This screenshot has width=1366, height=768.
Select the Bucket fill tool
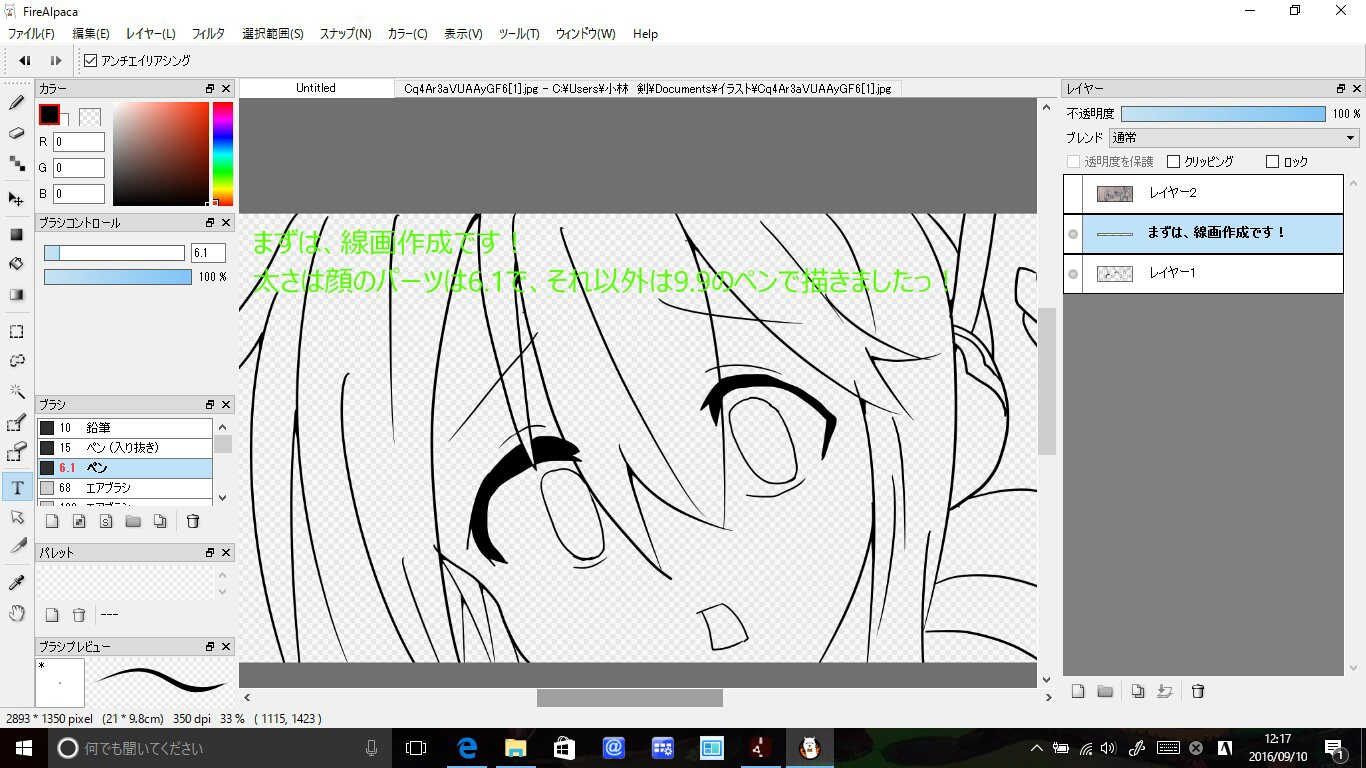pos(17,264)
